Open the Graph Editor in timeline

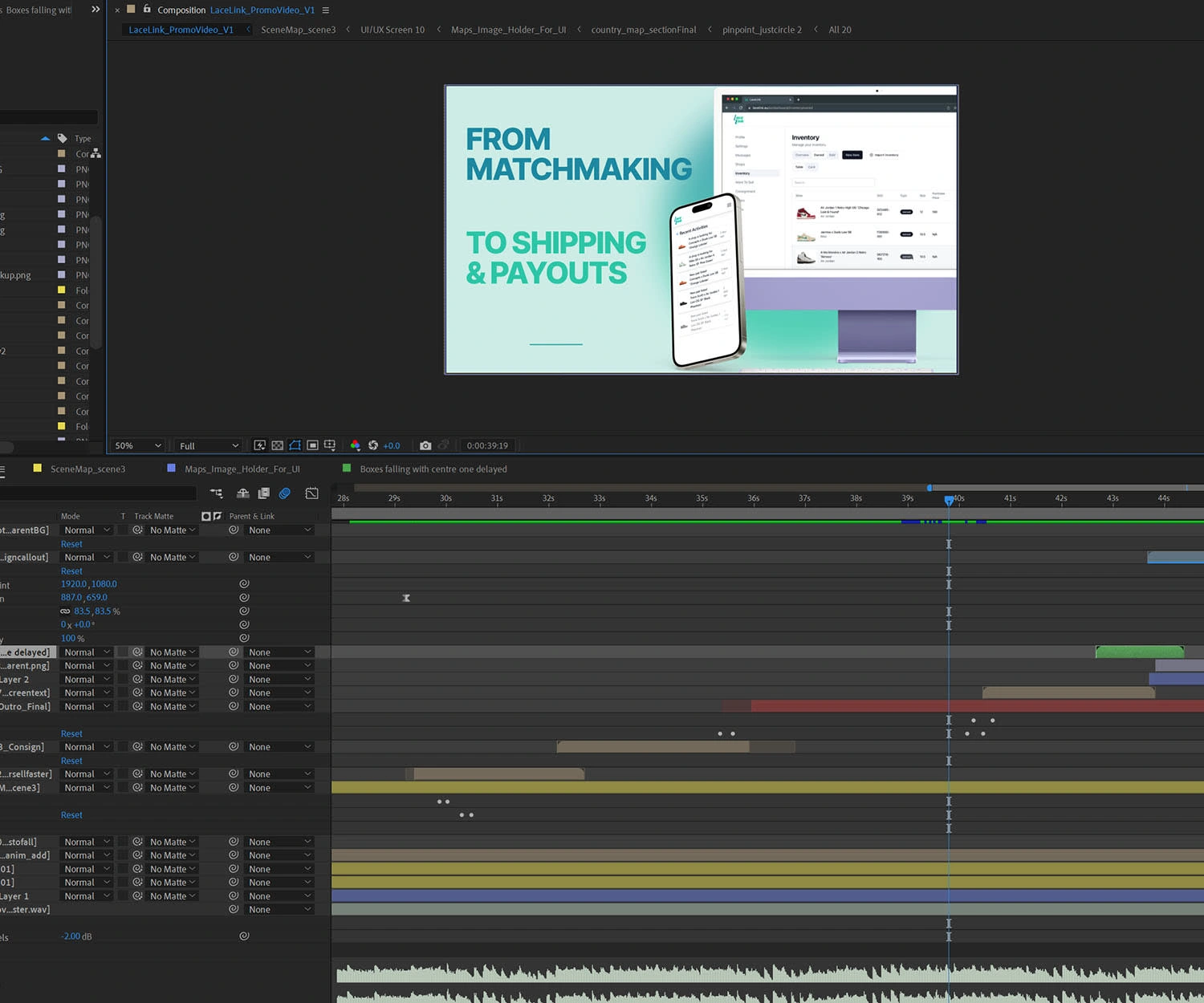pyautogui.click(x=311, y=493)
